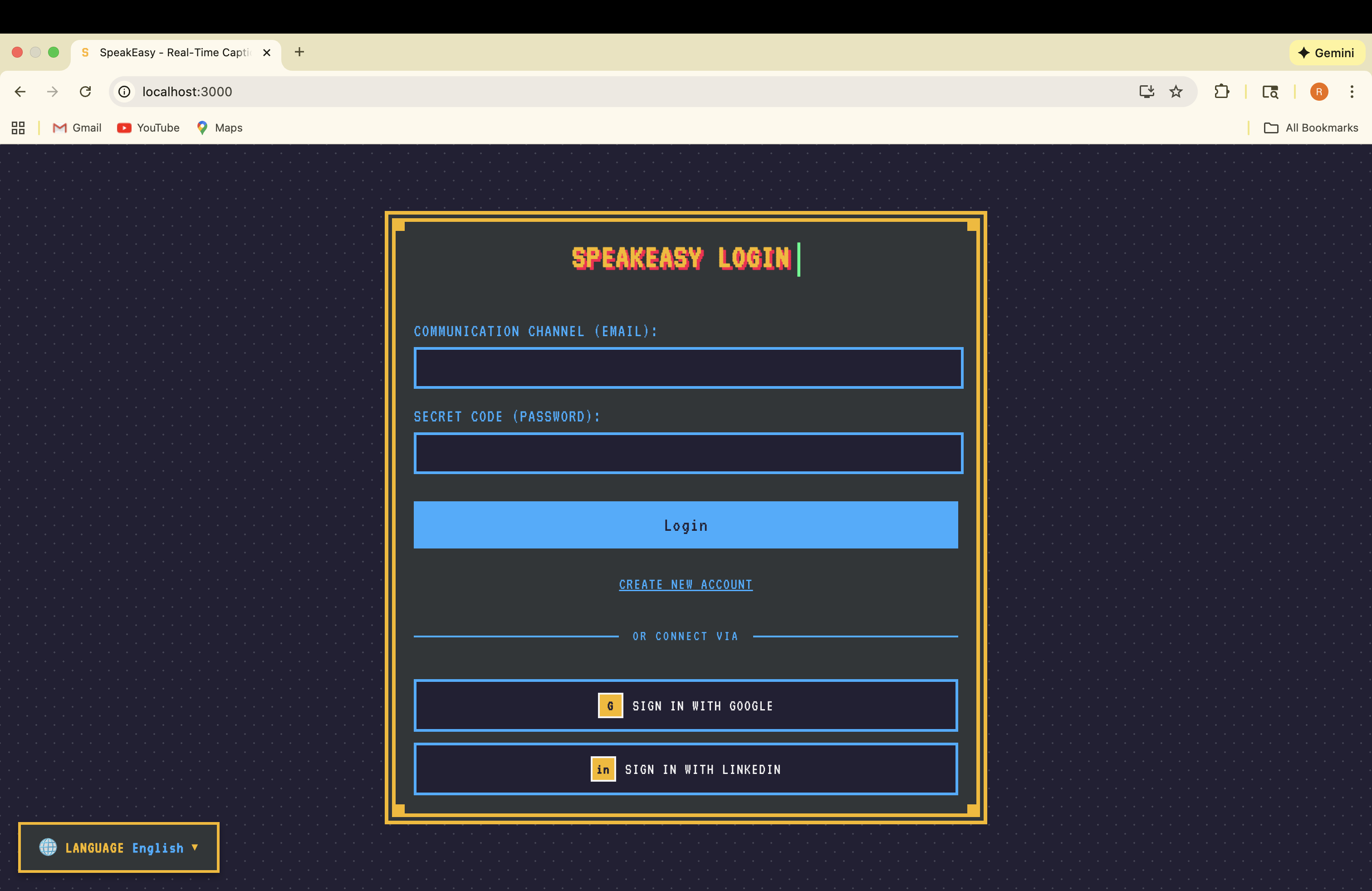Click the LinkedIn in icon badge

click(x=603, y=769)
